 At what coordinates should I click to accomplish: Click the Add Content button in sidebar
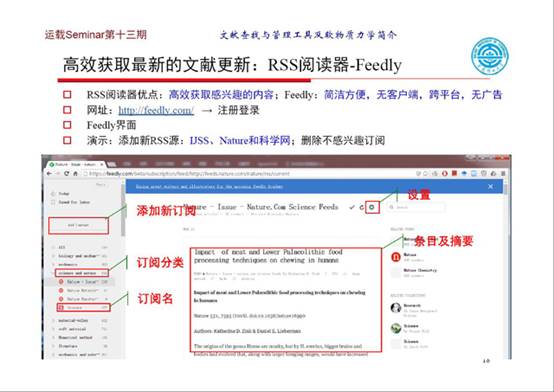click(x=78, y=225)
